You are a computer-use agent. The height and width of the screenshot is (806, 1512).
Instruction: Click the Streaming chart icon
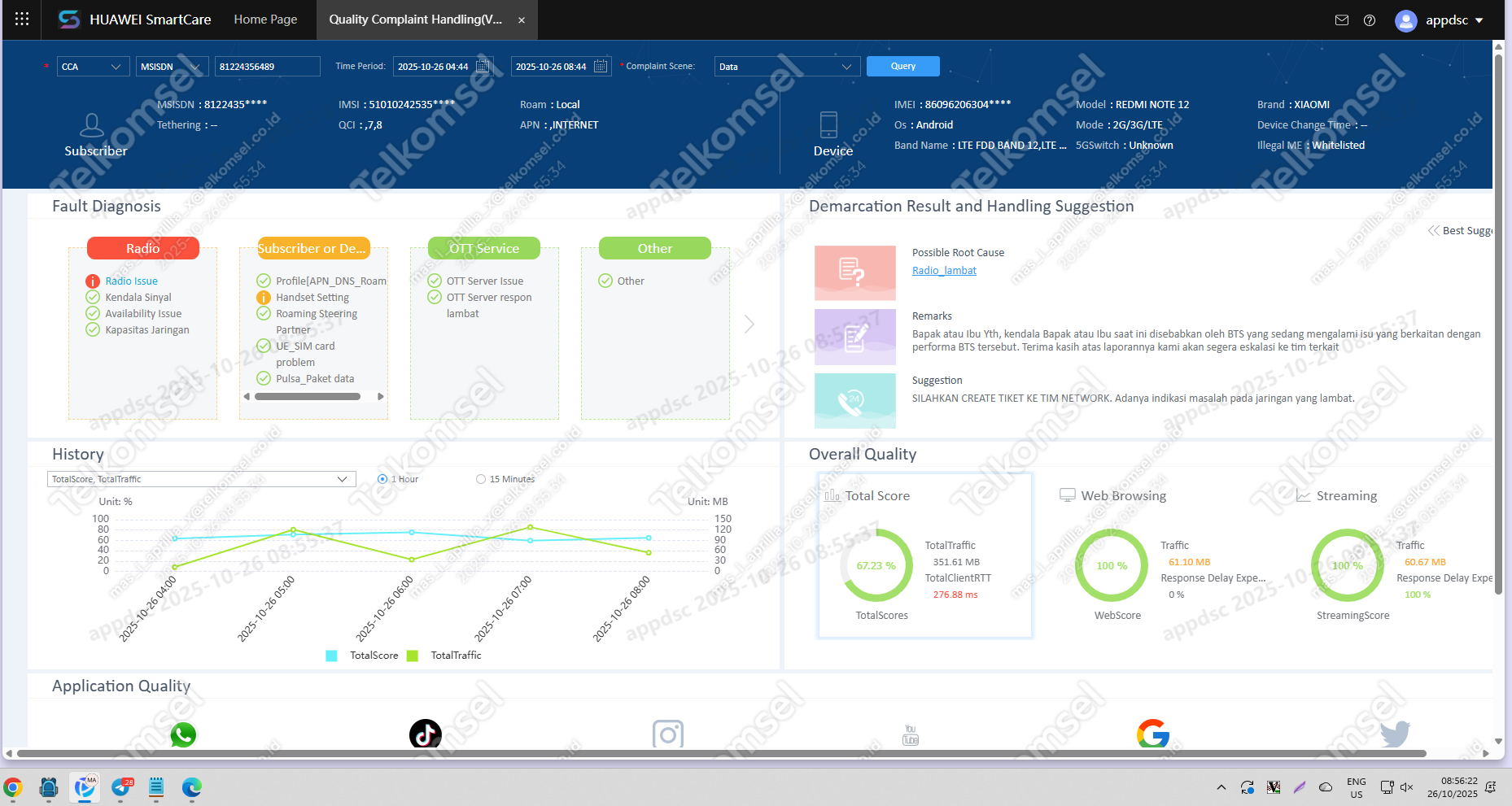click(1303, 495)
